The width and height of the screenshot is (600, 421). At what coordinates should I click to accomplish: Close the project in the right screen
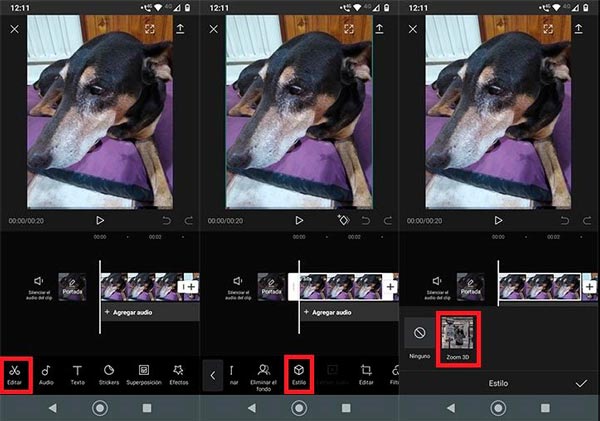click(412, 29)
